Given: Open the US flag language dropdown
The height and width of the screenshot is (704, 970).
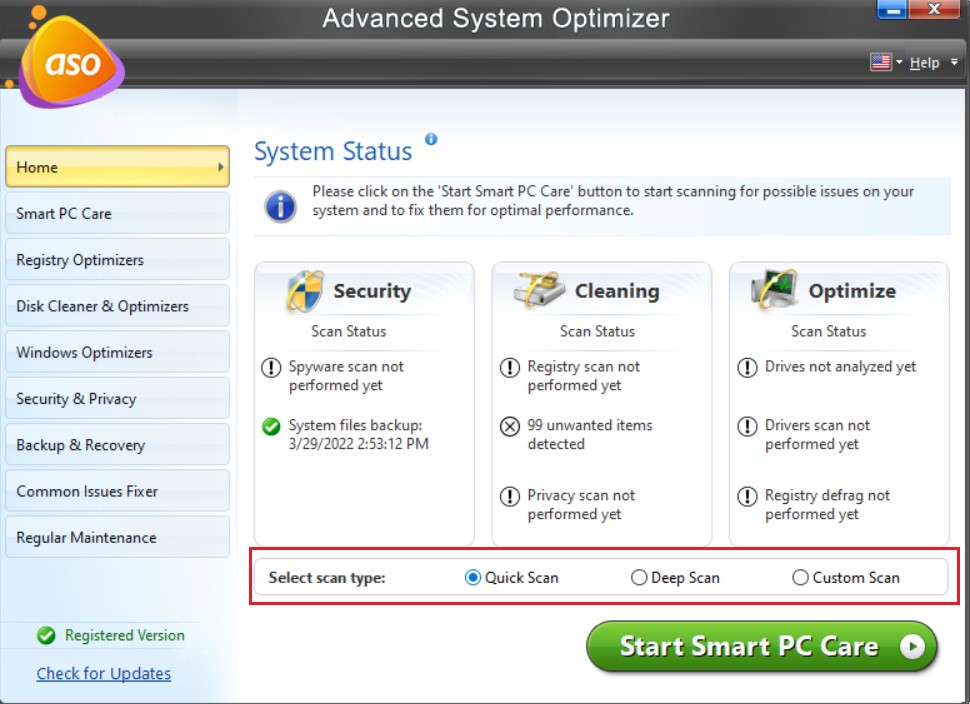Looking at the screenshot, I should point(885,63).
